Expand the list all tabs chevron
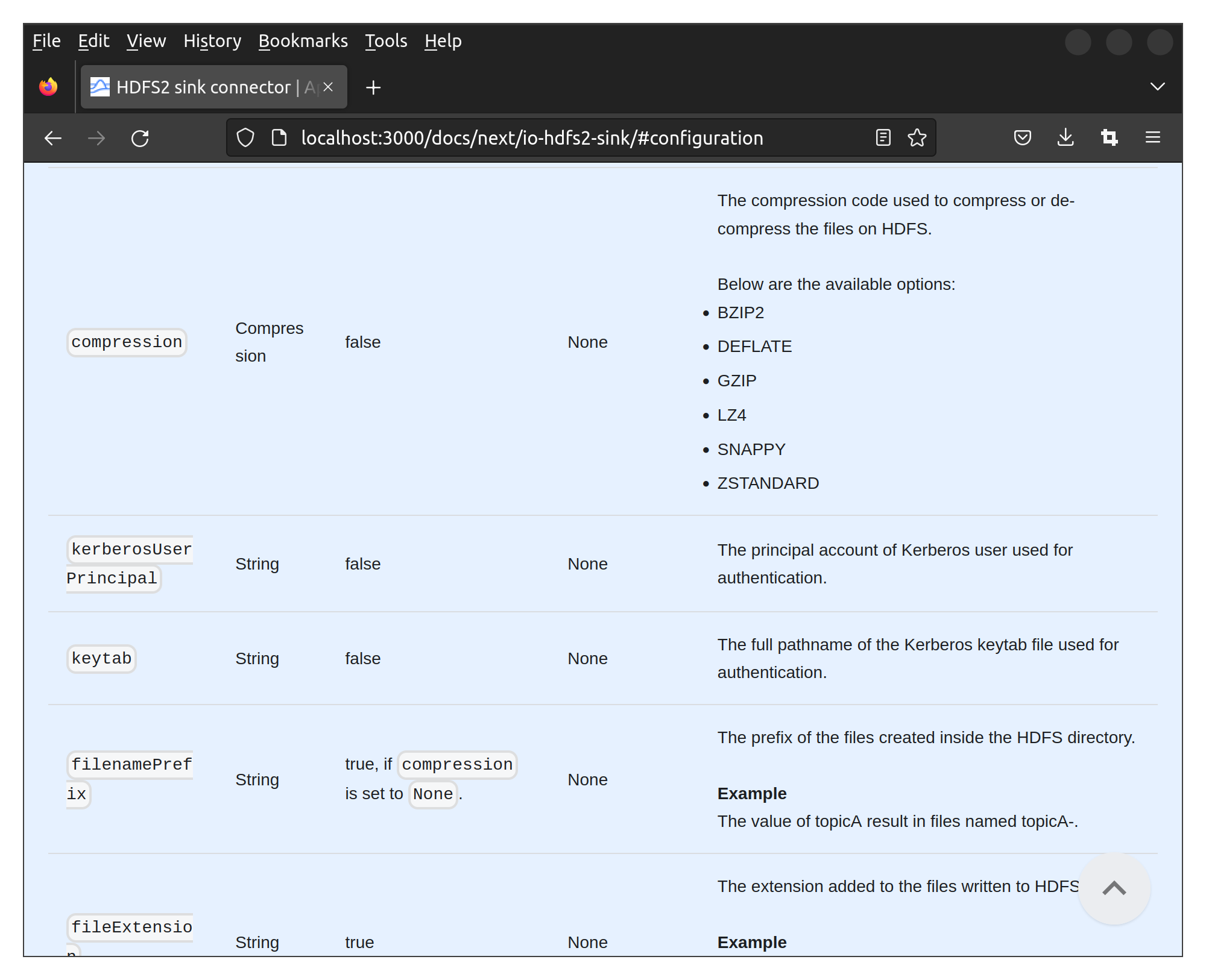The width and height of the screenshot is (1206, 980). point(1157,87)
